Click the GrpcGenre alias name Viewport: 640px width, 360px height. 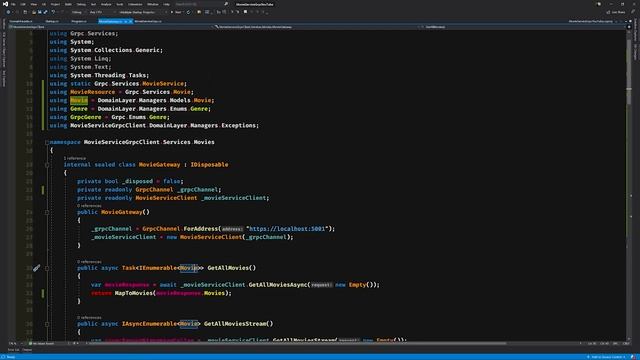click(86, 117)
